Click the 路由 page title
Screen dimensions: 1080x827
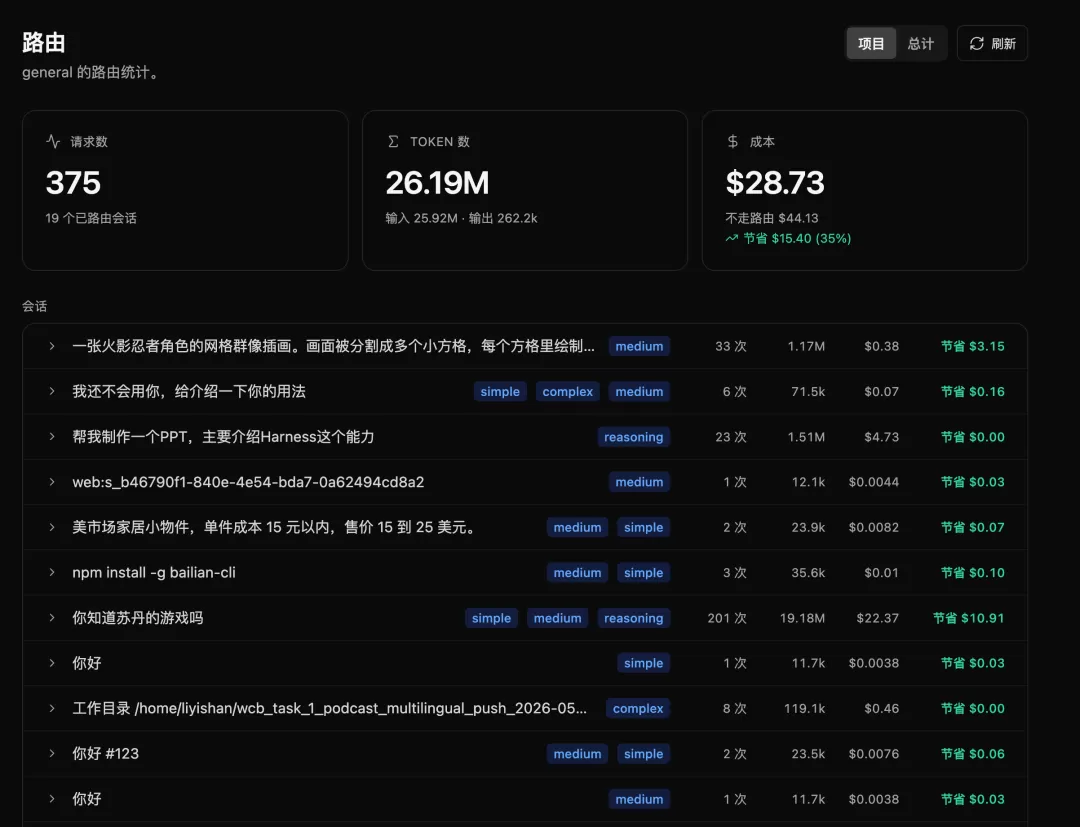click(43, 42)
